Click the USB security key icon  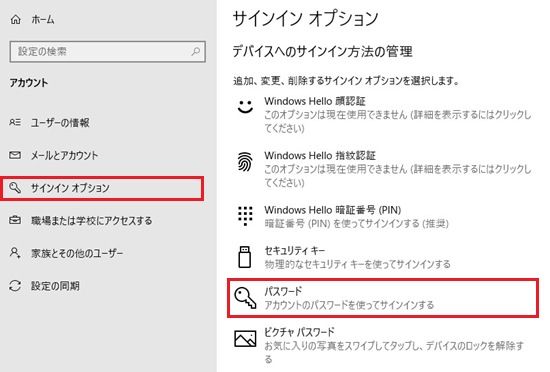pyautogui.click(x=244, y=257)
